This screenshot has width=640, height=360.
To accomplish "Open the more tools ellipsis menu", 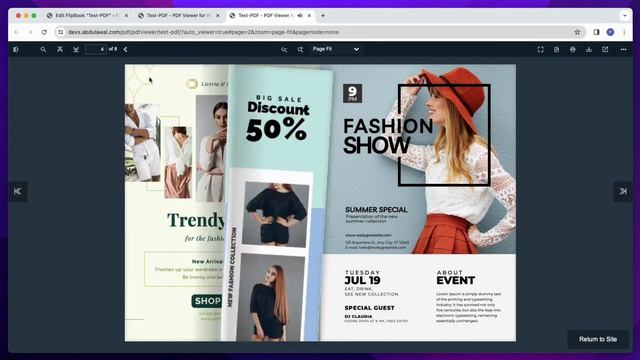I will (x=623, y=49).
